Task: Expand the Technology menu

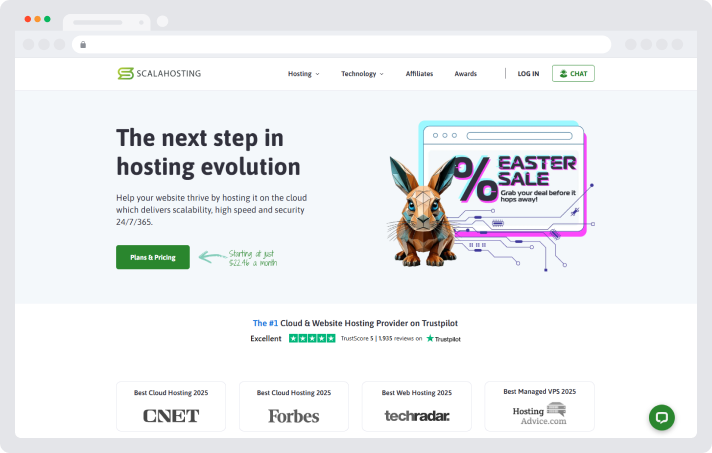Action: tap(362, 74)
